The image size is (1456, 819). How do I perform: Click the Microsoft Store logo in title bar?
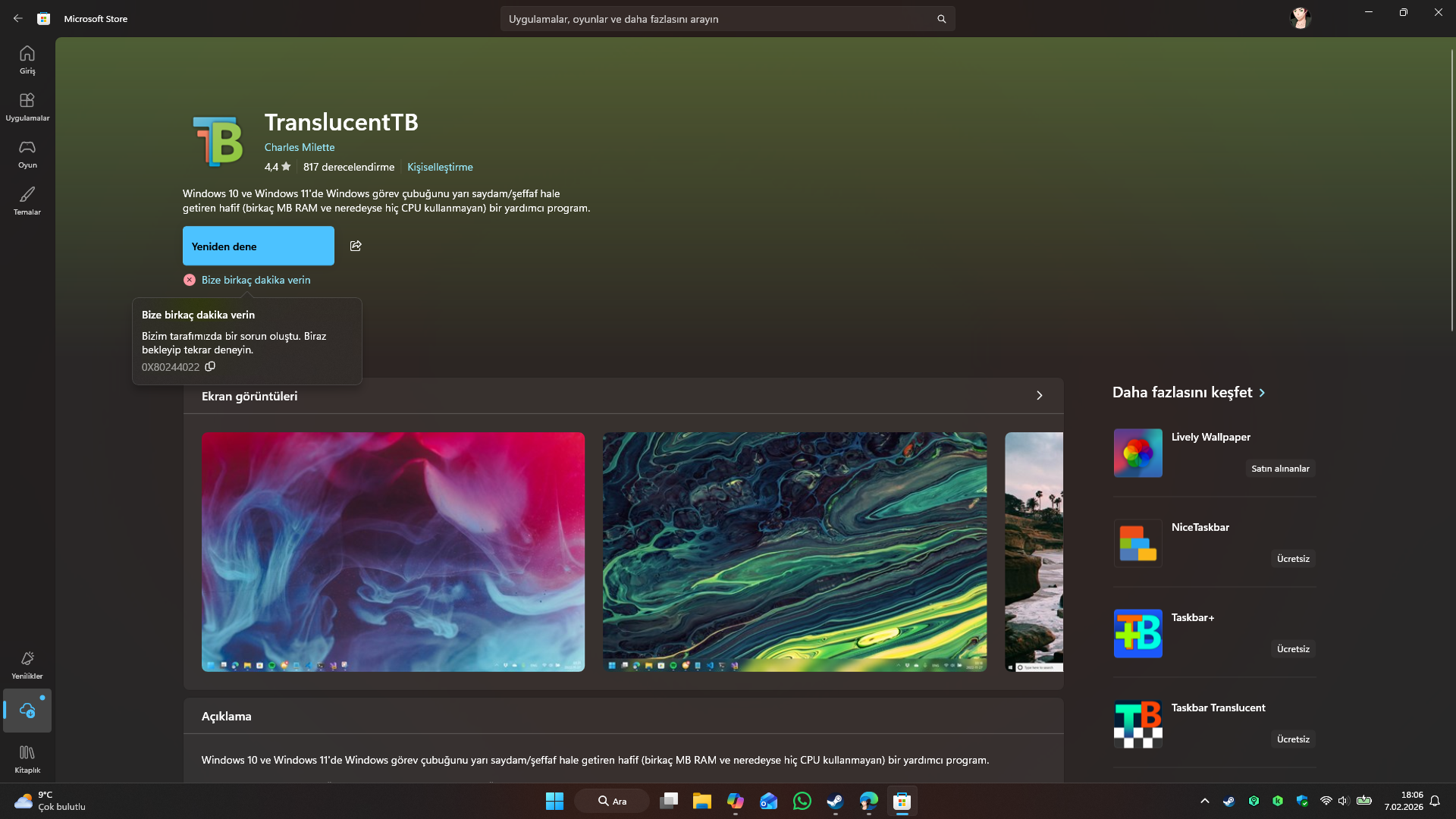tap(44, 18)
